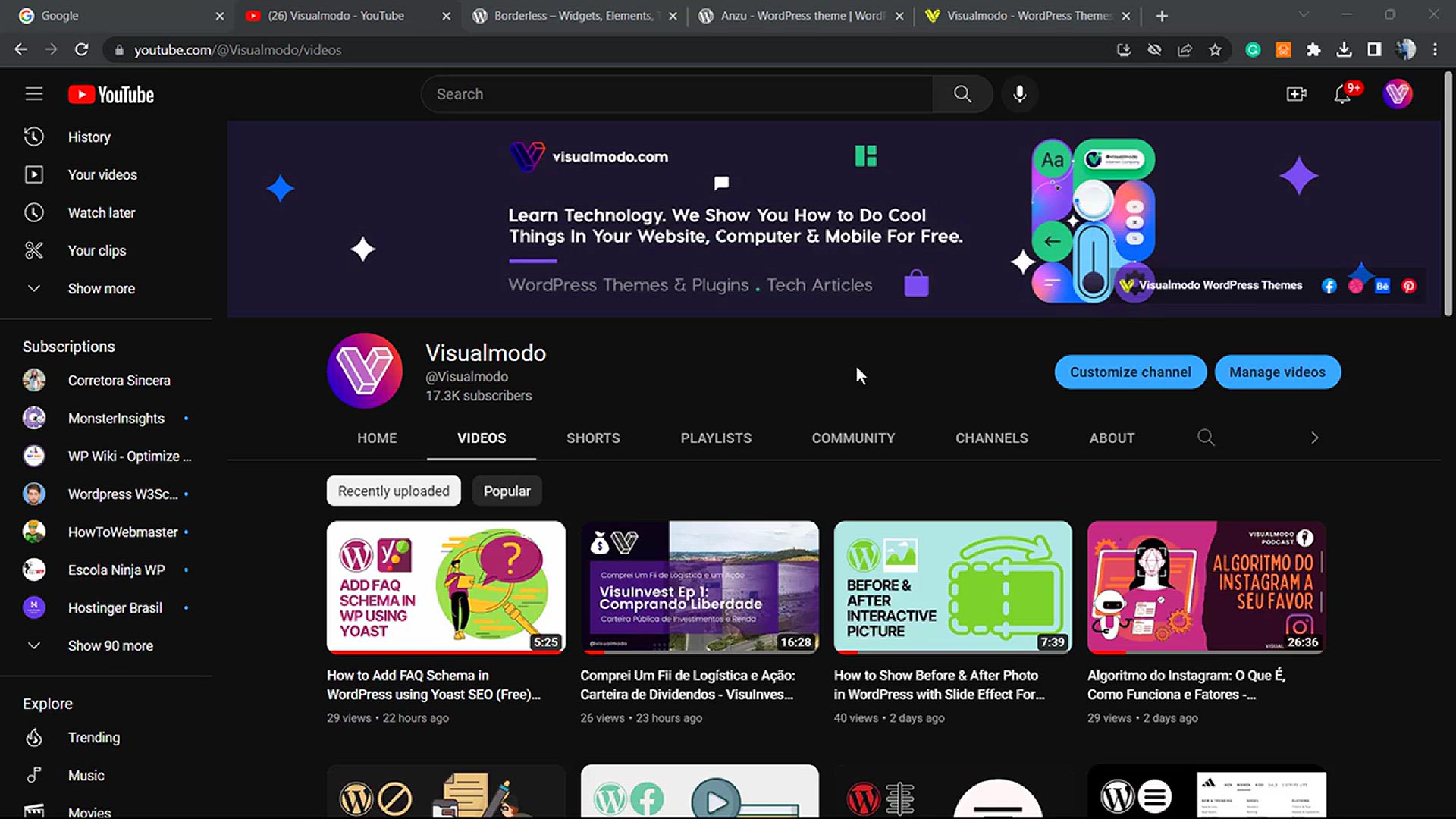Switch to the COMMUNITY channel tab
The image size is (1456, 819).
(x=853, y=438)
